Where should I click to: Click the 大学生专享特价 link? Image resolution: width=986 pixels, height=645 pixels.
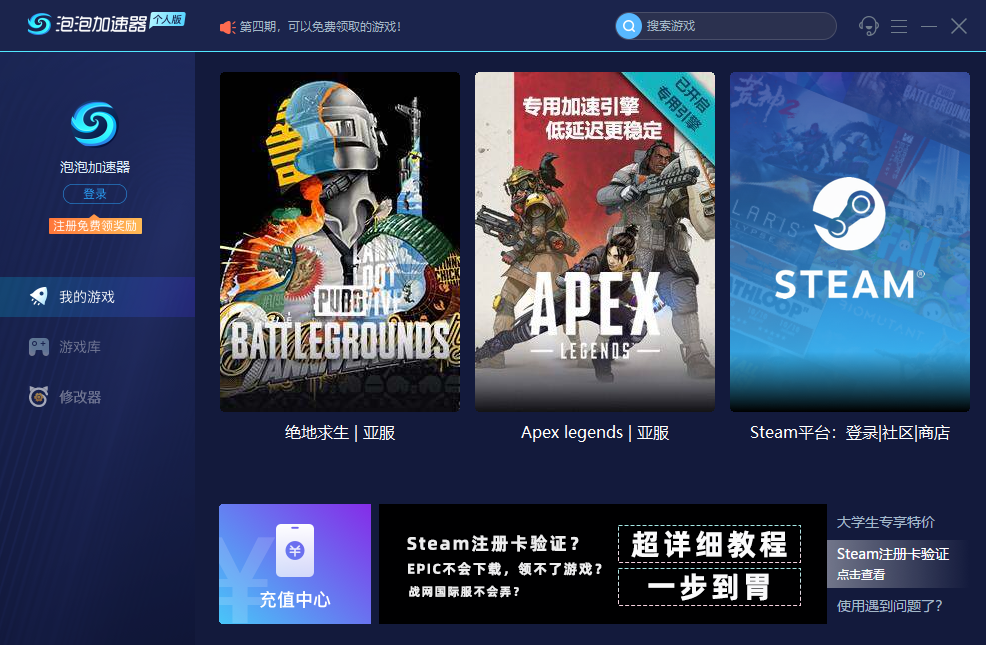(x=885, y=522)
